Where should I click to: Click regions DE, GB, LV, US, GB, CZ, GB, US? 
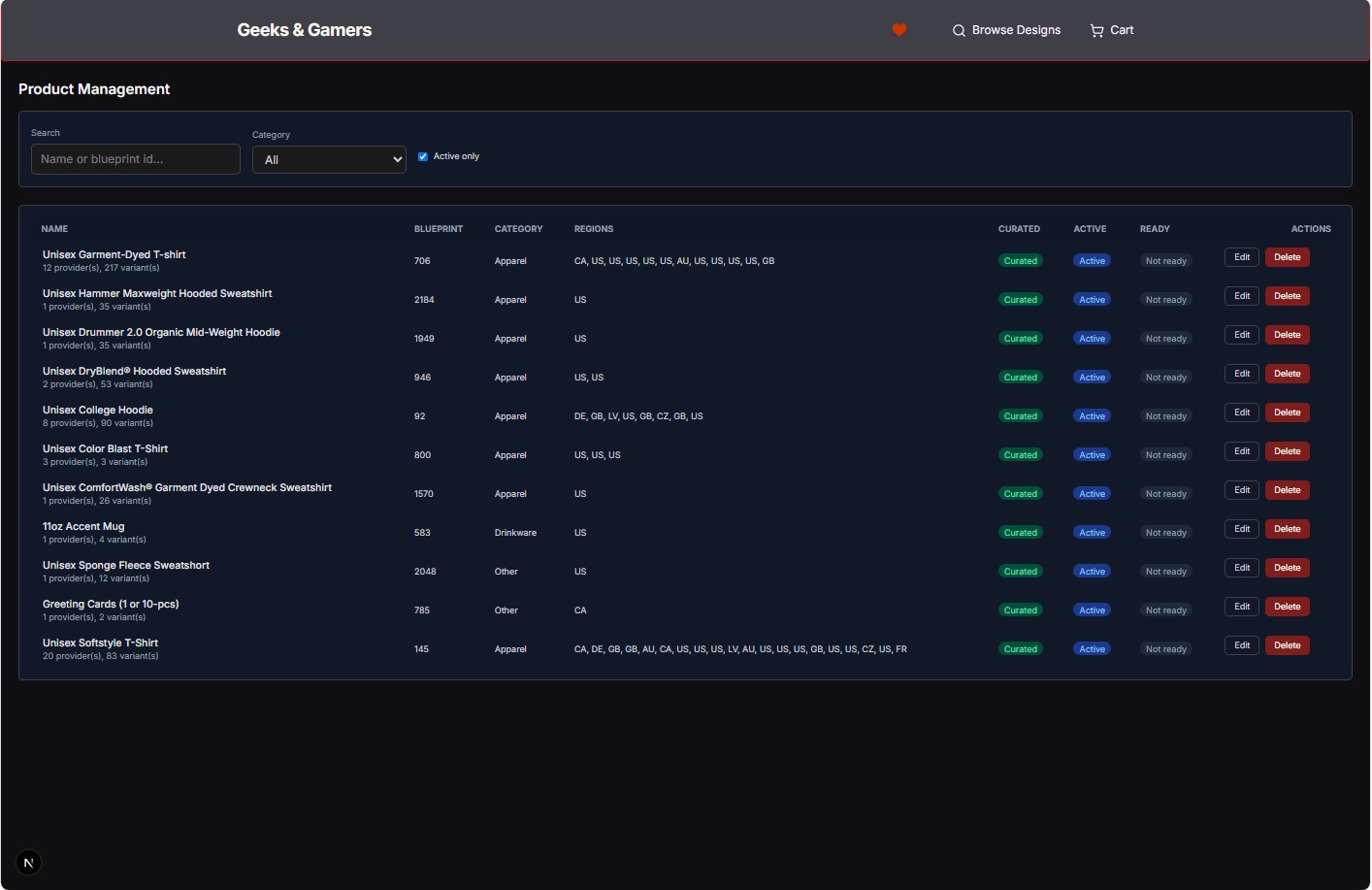point(638,416)
